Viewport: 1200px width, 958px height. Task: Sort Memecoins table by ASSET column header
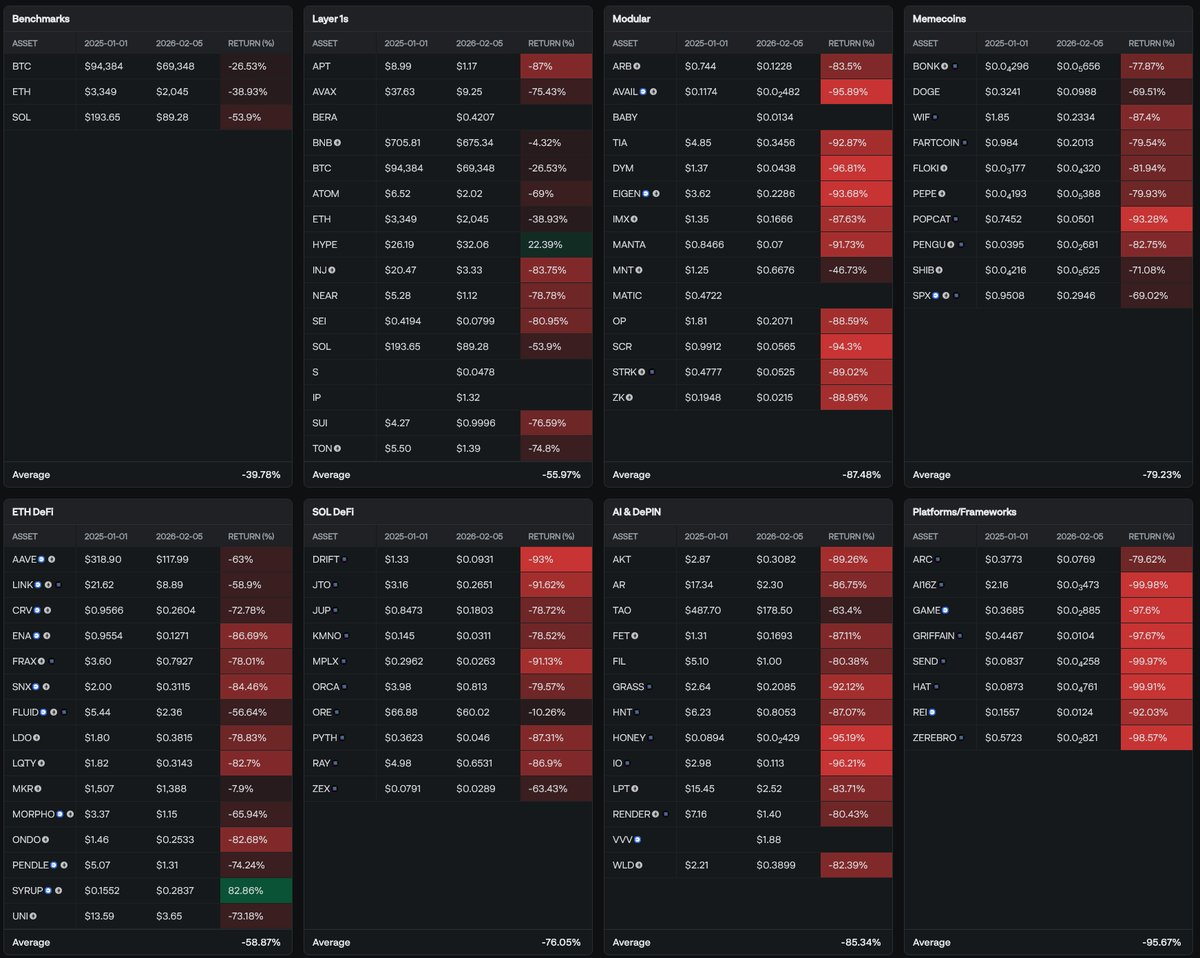pyautogui.click(x=925, y=43)
